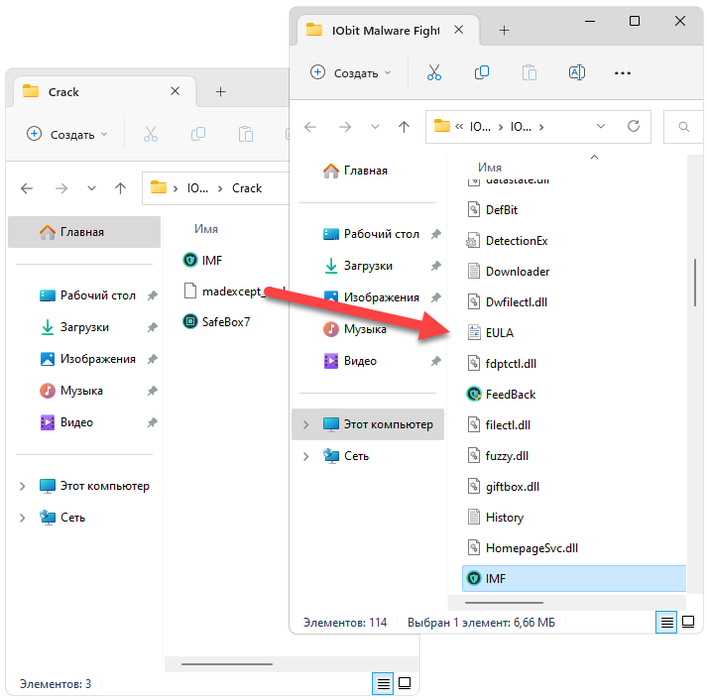Select Главная in IObit window sidebar
Image resolution: width=708 pixels, height=700 pixels.
(x=356, y=170)
